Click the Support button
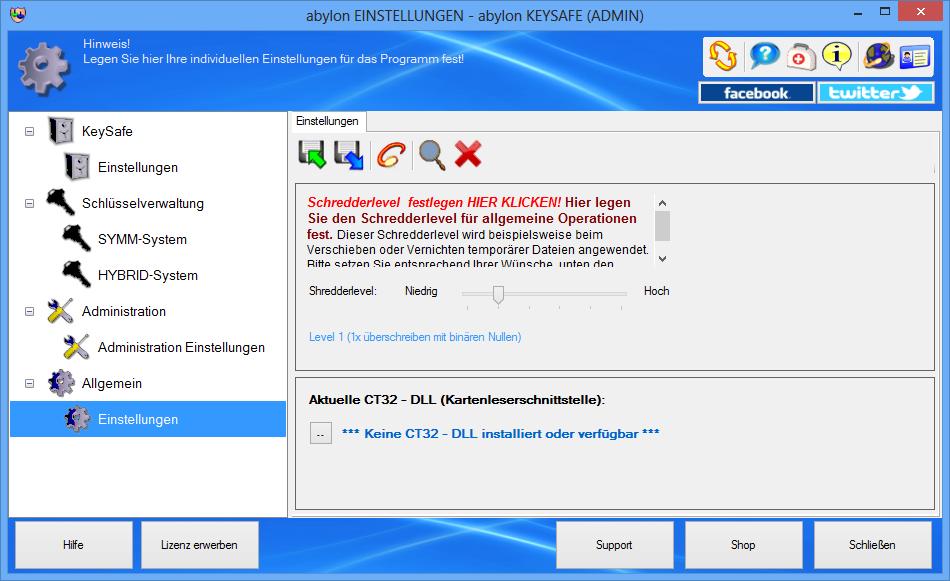 point(615,545)
